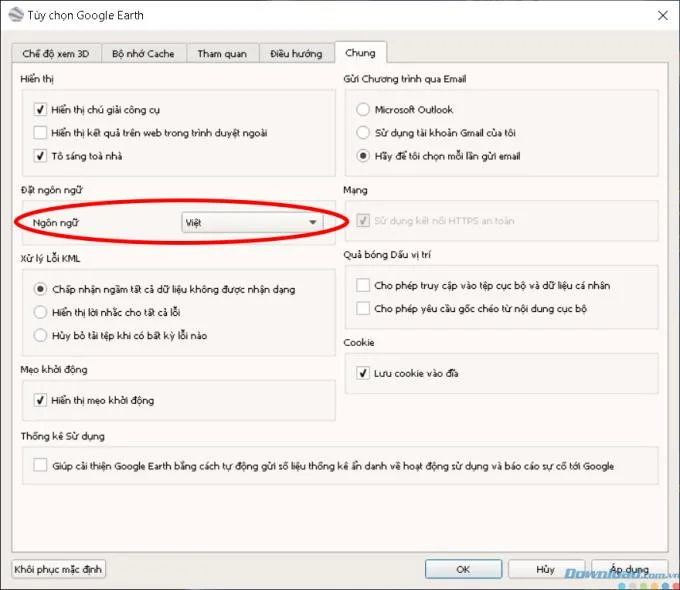680x590 pixels.
Task: Close the Tùy chọn Google Earth dialog
Action: (661, 14)
